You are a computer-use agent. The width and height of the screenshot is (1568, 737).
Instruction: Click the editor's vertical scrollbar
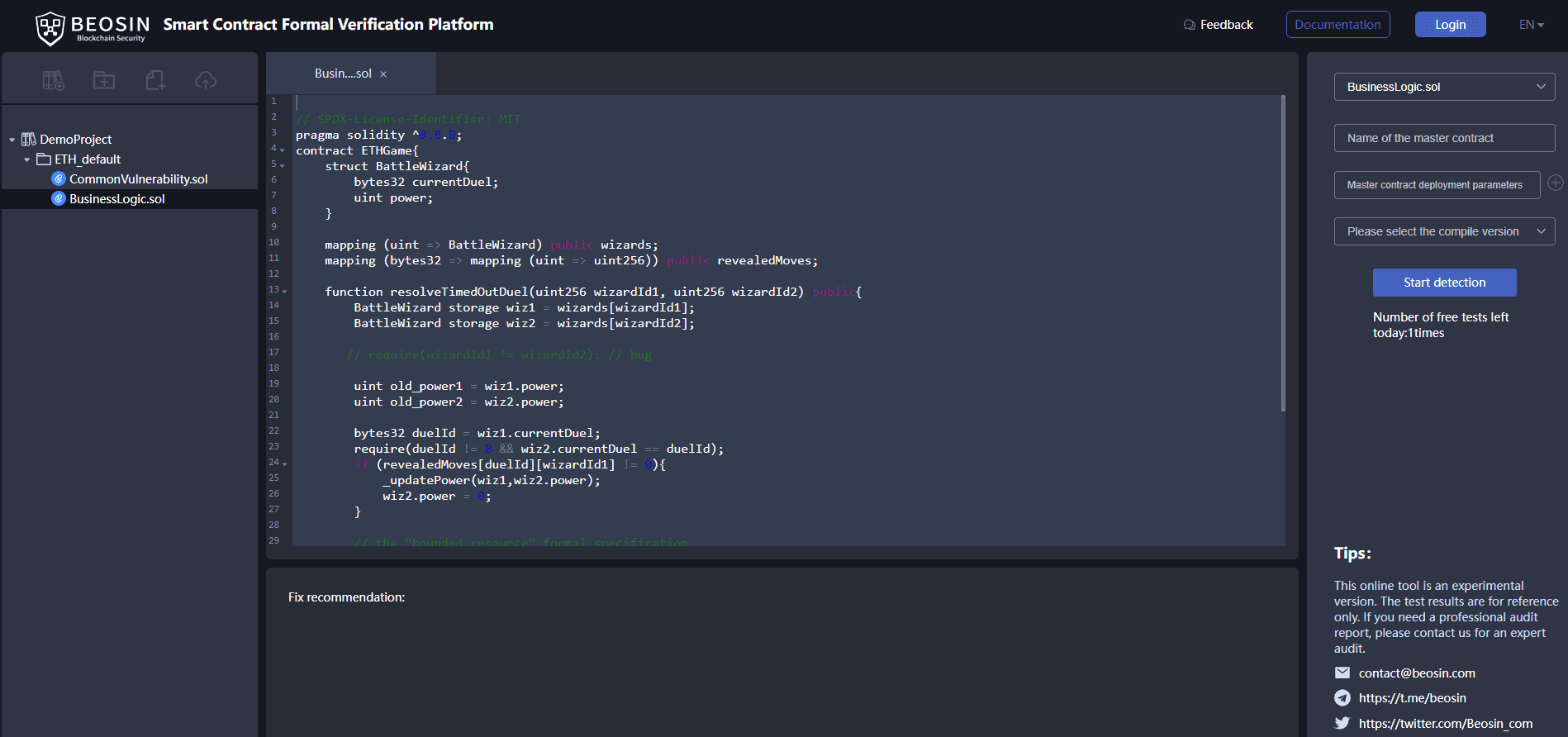1283,253
